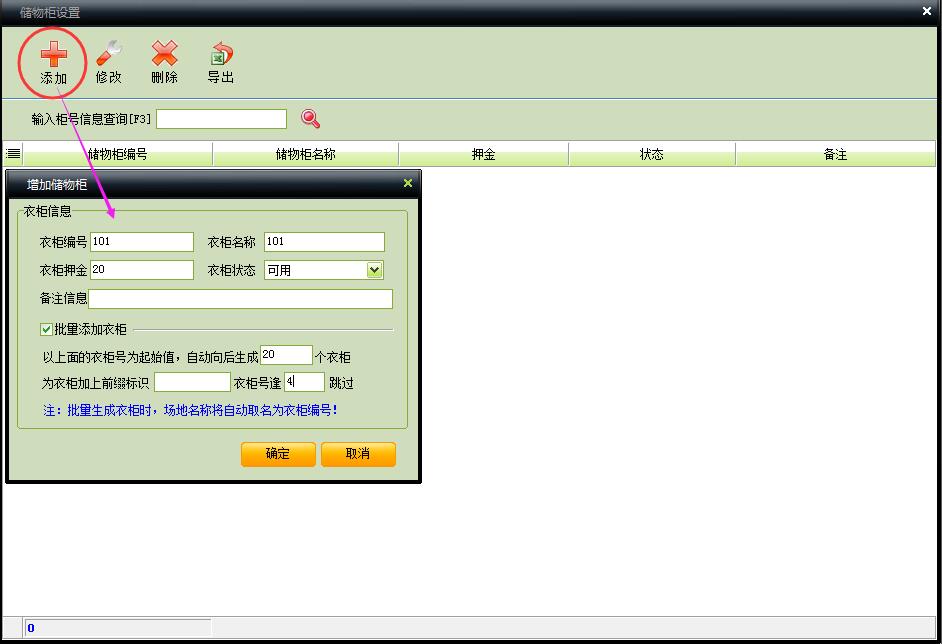Screen dimensions: 942x644
Task: Close the 储物柜设置 window
Action: click(927, 11)
